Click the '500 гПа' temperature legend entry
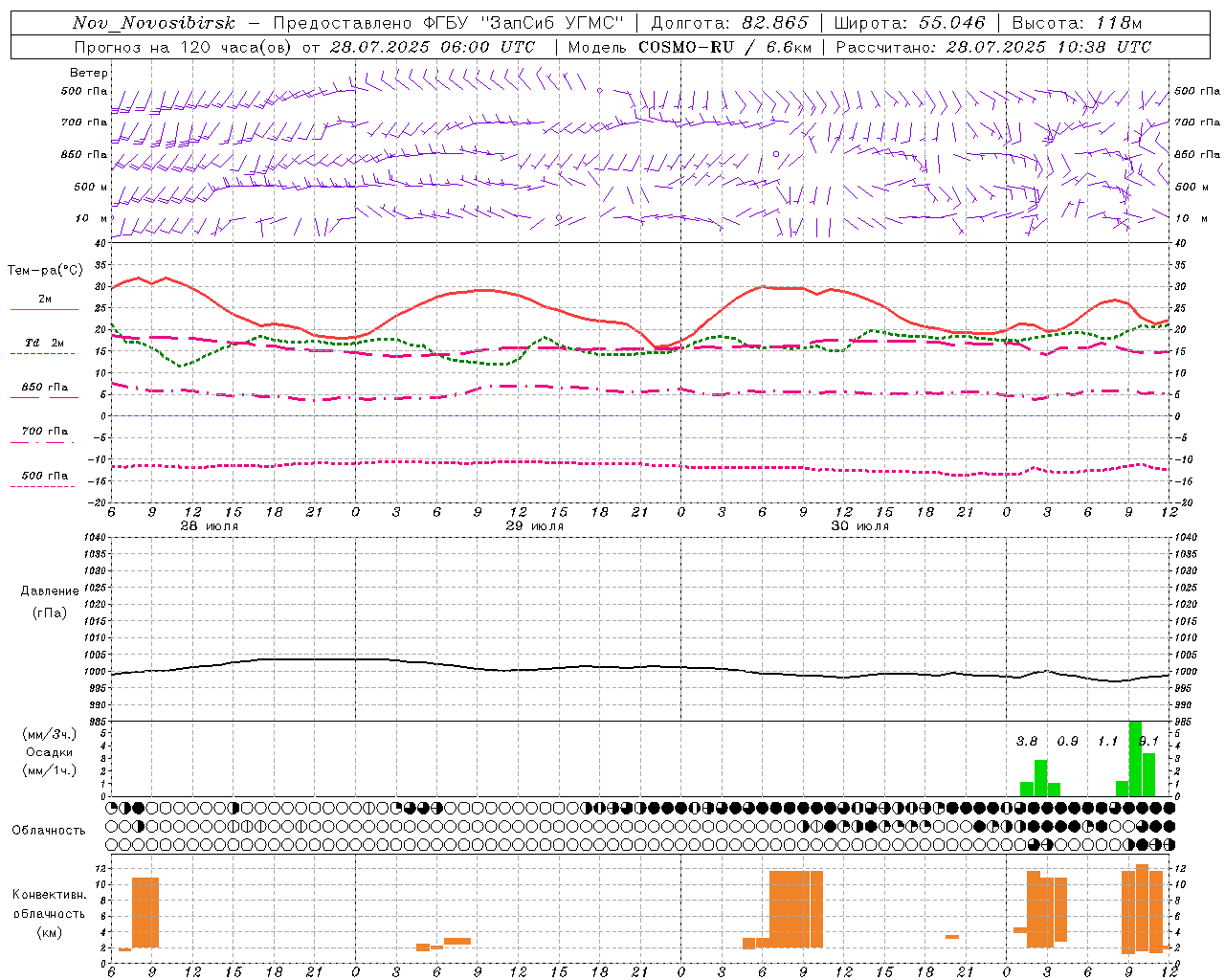1225x980 pixels. (45, 476)
